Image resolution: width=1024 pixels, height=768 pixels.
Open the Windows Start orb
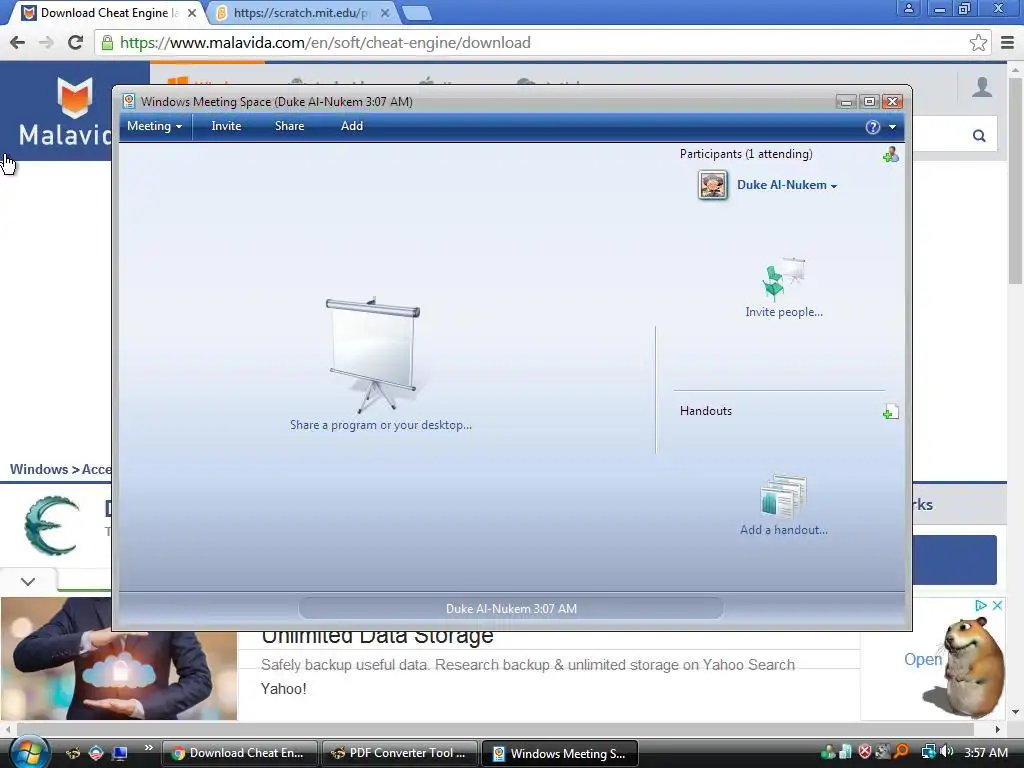tap(29, 753)
